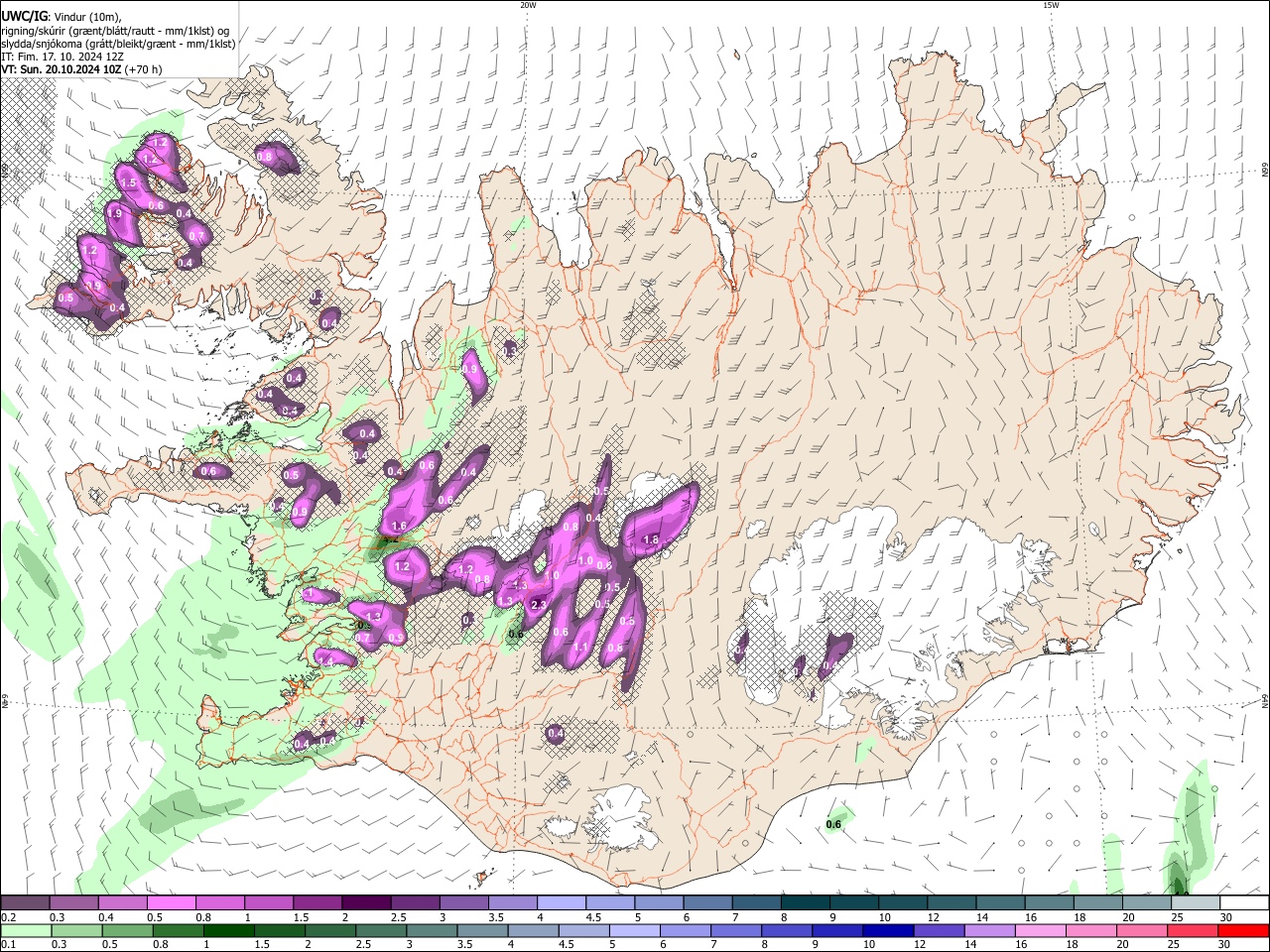The image size is (1270, 952).
Task: Click the pale gray 25 swatch in the snow scale
Action: click(1196, 902)
